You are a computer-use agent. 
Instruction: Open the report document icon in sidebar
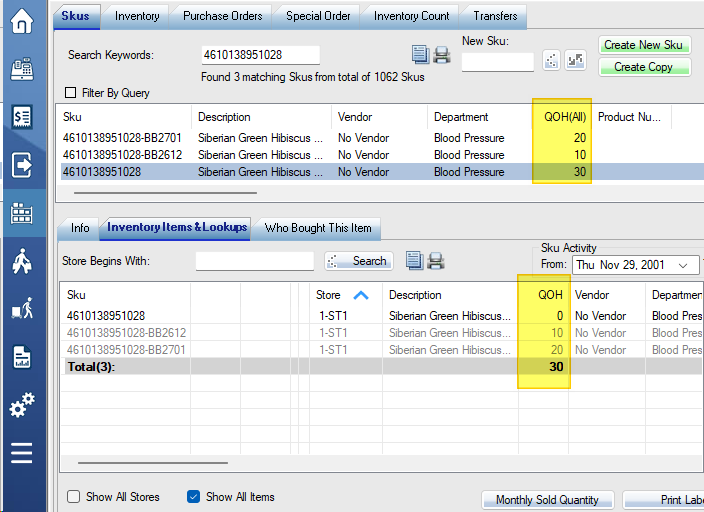22,357
